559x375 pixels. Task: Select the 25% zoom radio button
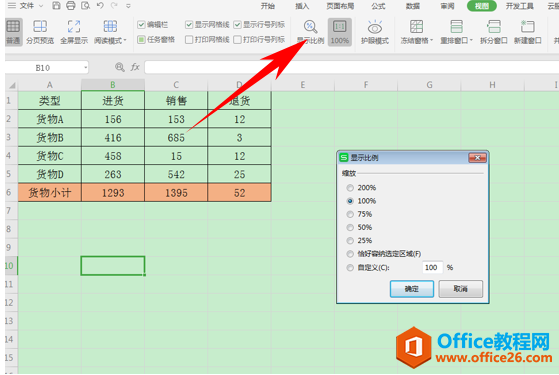coord(350,241)
